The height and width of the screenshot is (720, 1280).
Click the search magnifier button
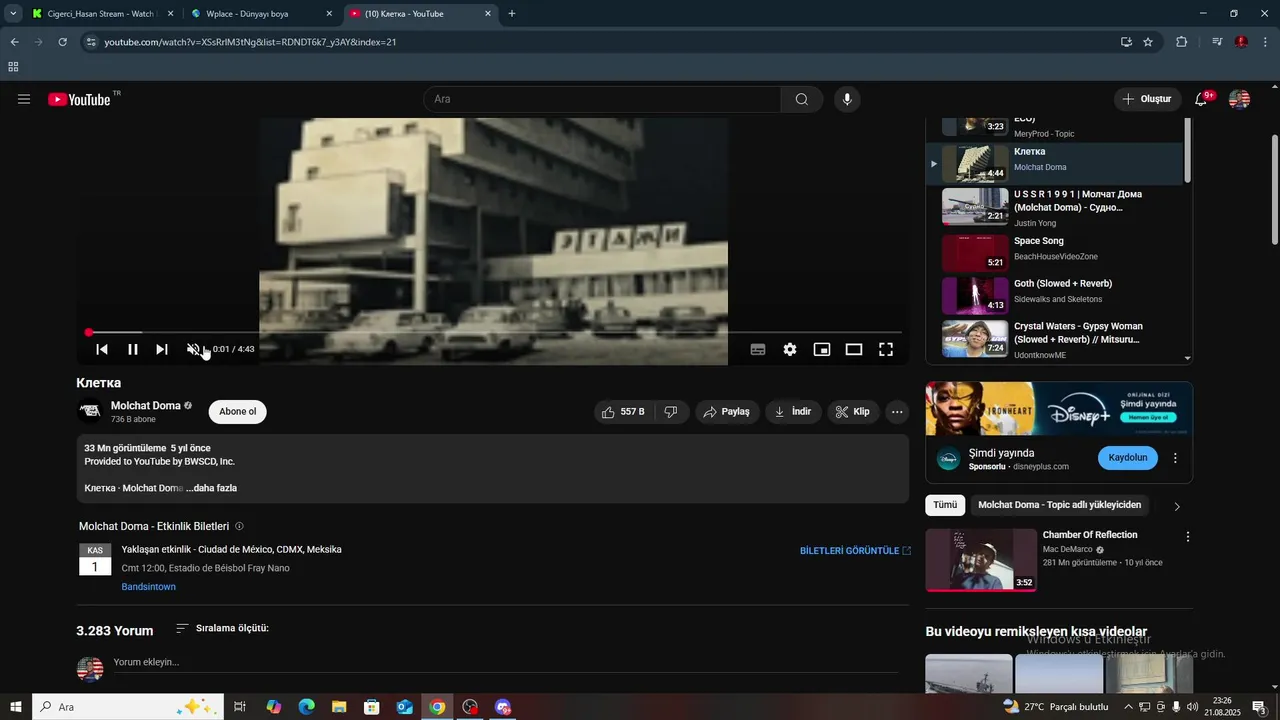point(802,99)
